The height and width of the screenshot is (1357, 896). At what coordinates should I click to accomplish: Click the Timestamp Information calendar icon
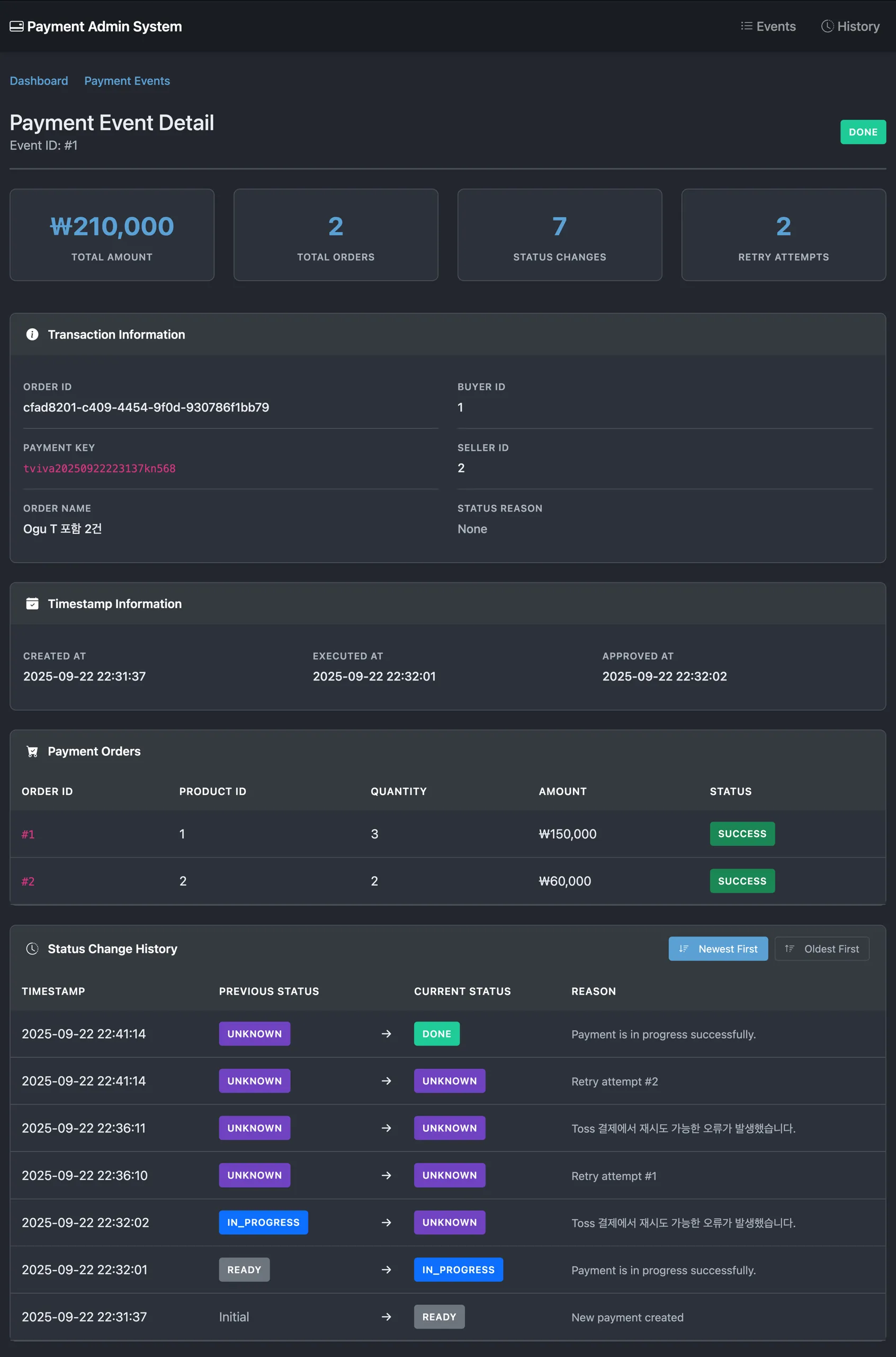click(33, 604)
